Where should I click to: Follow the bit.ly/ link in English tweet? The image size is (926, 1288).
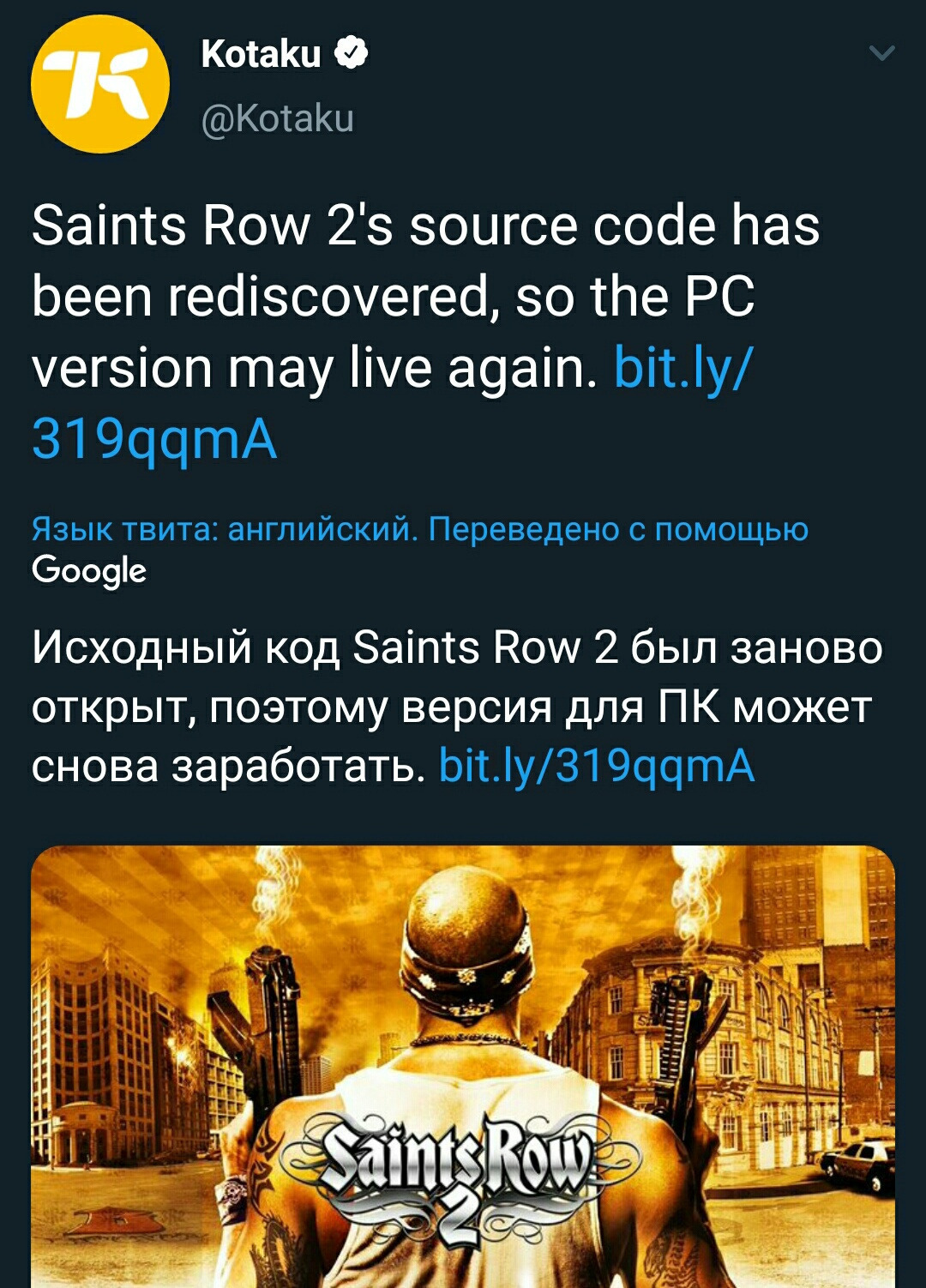(684, 368)
